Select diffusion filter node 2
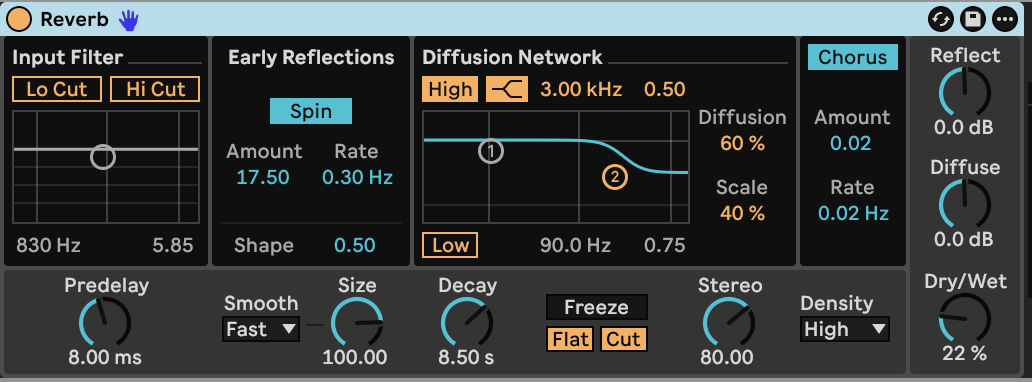Image resolution: width=1032 pixels, height=382 pixels. click(614, 177)
